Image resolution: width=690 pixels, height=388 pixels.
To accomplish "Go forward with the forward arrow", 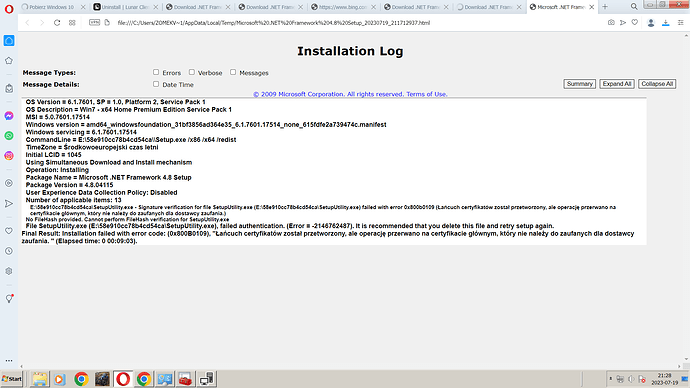I will coord(42,22).
